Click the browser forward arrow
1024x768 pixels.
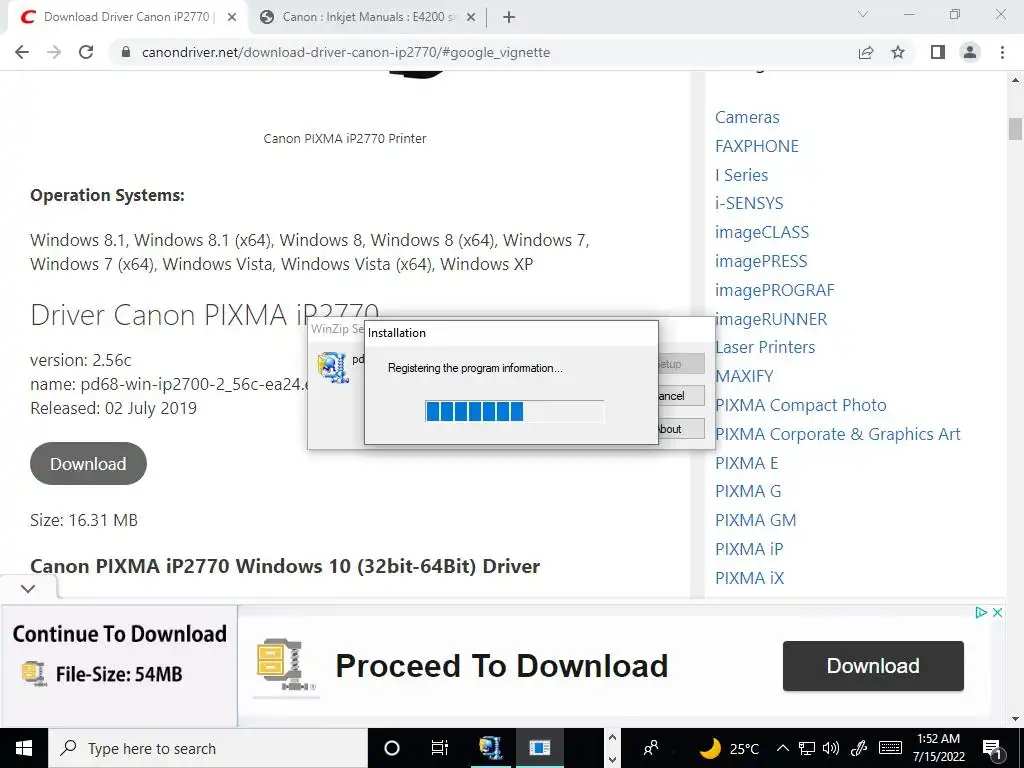(x=54, y=52)
